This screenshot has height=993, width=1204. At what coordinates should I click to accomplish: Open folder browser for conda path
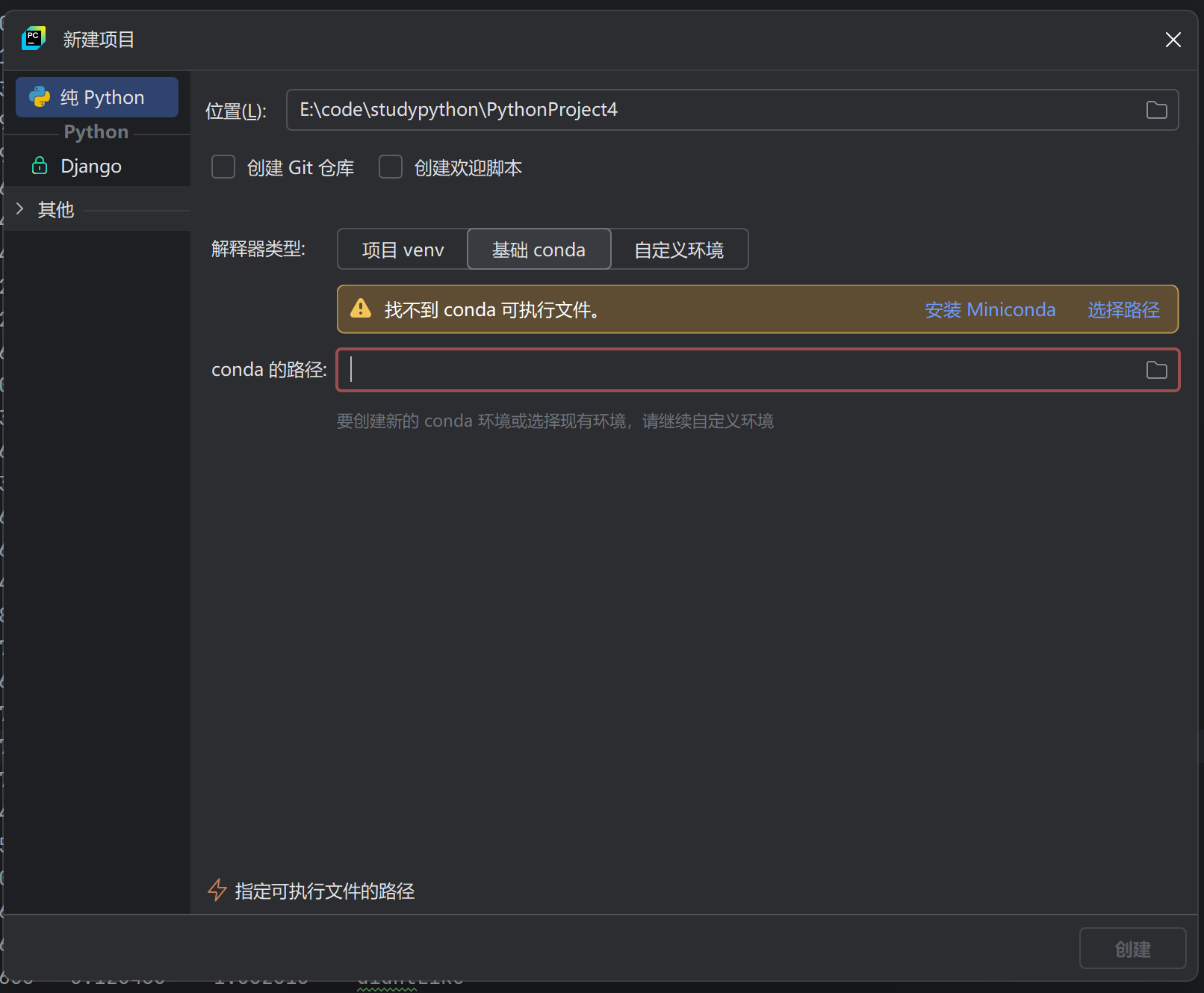[1156, 370]
